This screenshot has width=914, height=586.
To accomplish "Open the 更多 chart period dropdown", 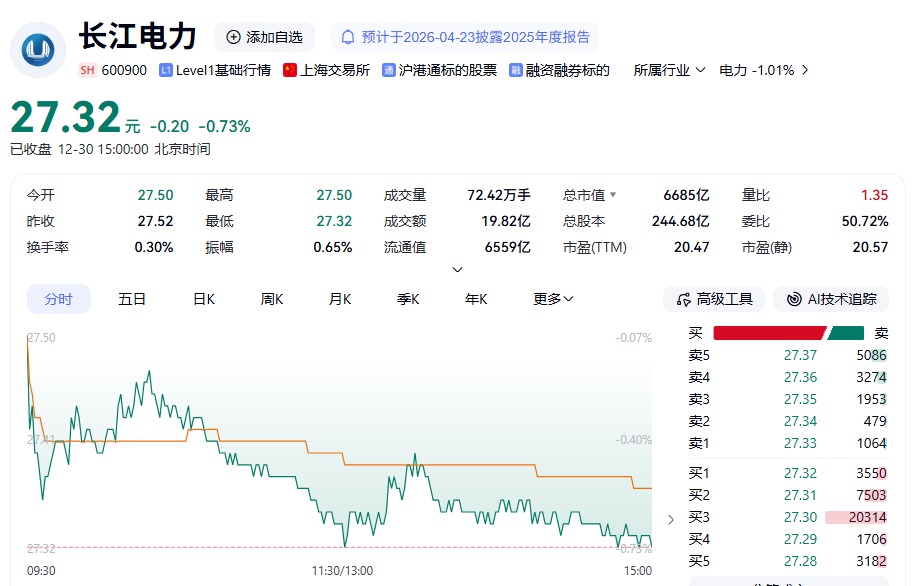I will 553,299.
